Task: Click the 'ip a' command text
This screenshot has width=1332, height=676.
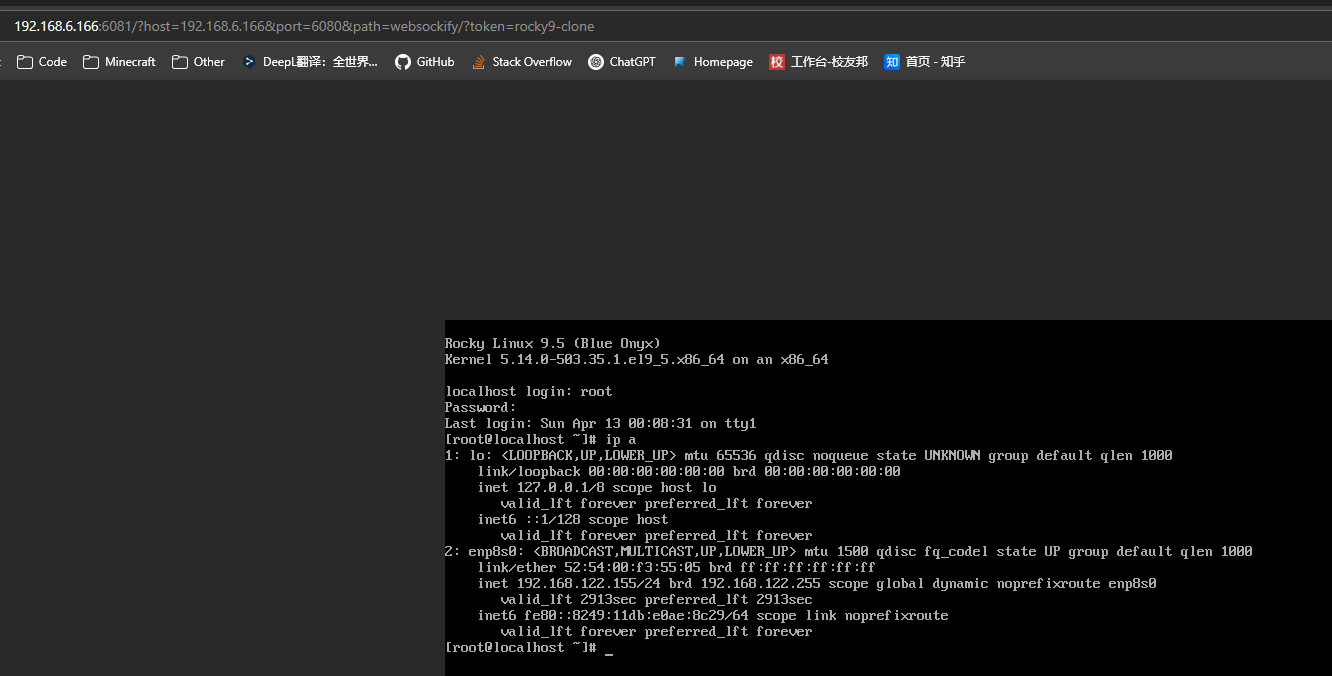Action: pyautogui.click(x=621, y=439)
